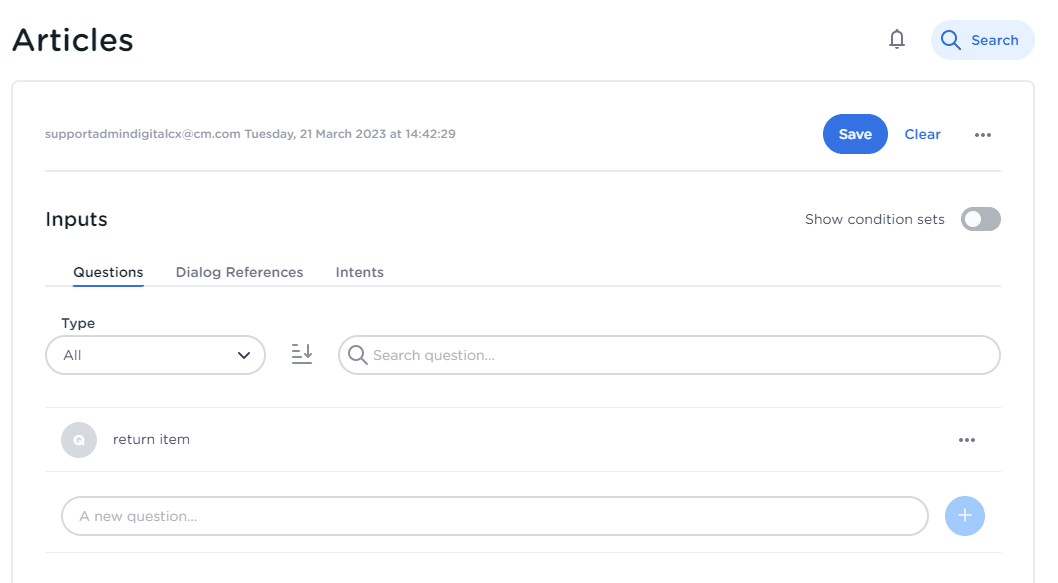Viewport: 1058px width, 583px height.
Task: Open notifications via the bell icon
Action: click(x=897, y=39)
